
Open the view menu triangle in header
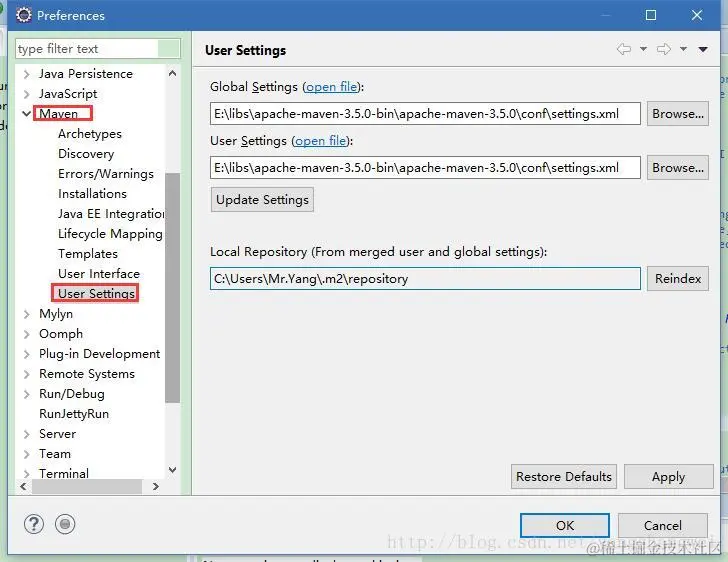(x=703, y=49)
